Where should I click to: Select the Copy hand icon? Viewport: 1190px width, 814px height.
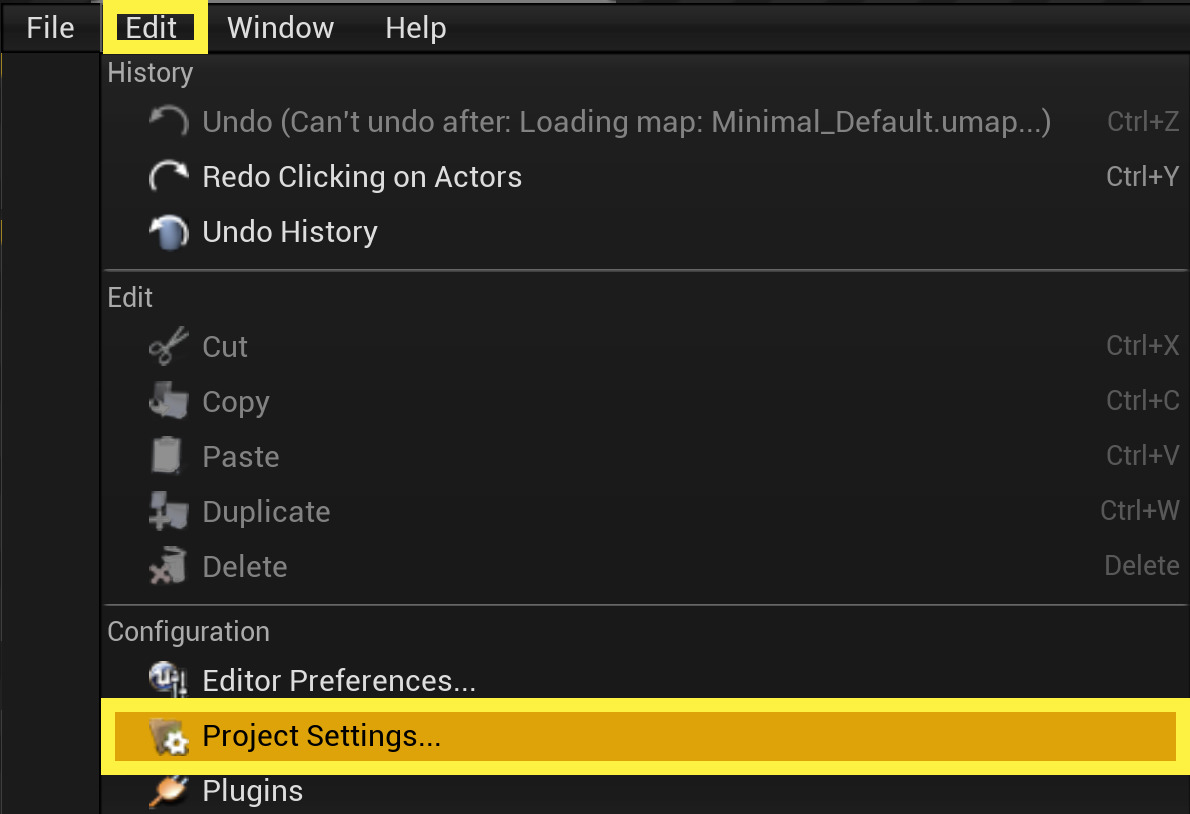168,401
